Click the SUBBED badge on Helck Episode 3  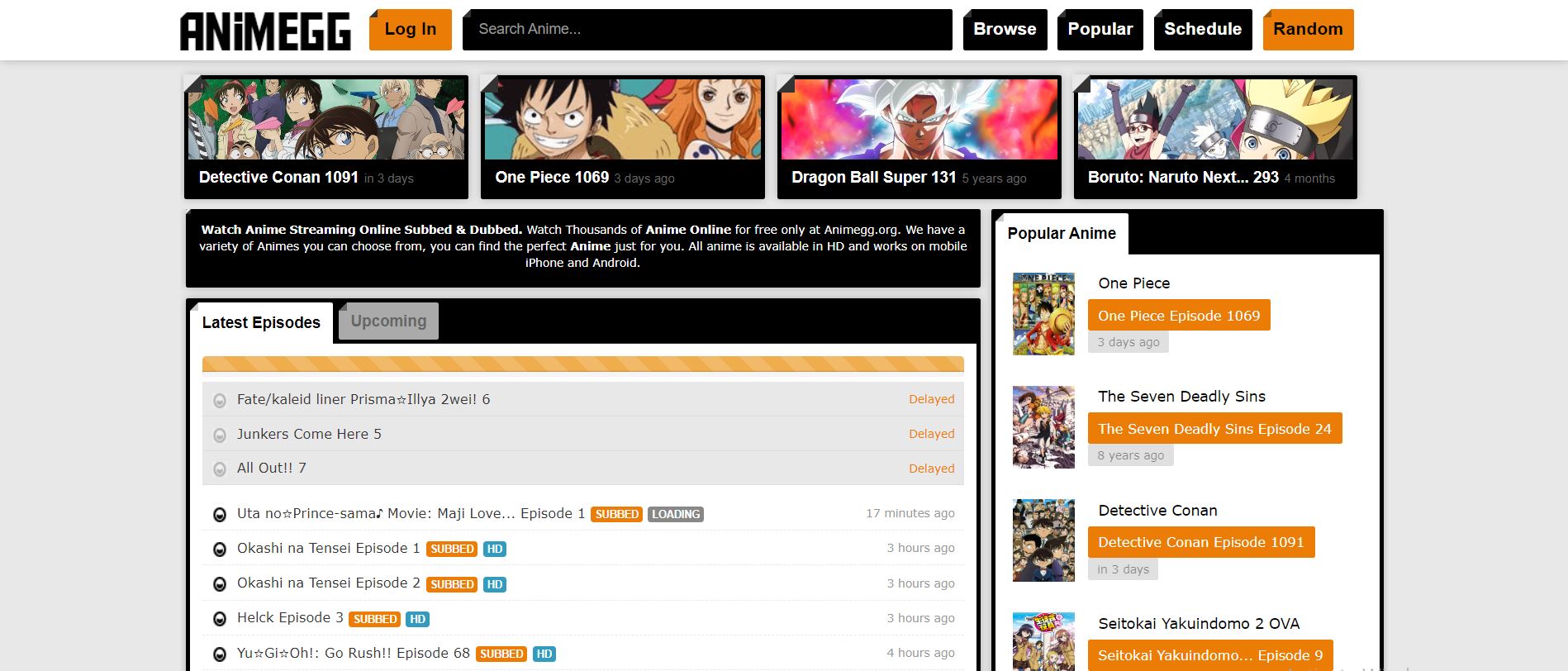pos(375,619)
